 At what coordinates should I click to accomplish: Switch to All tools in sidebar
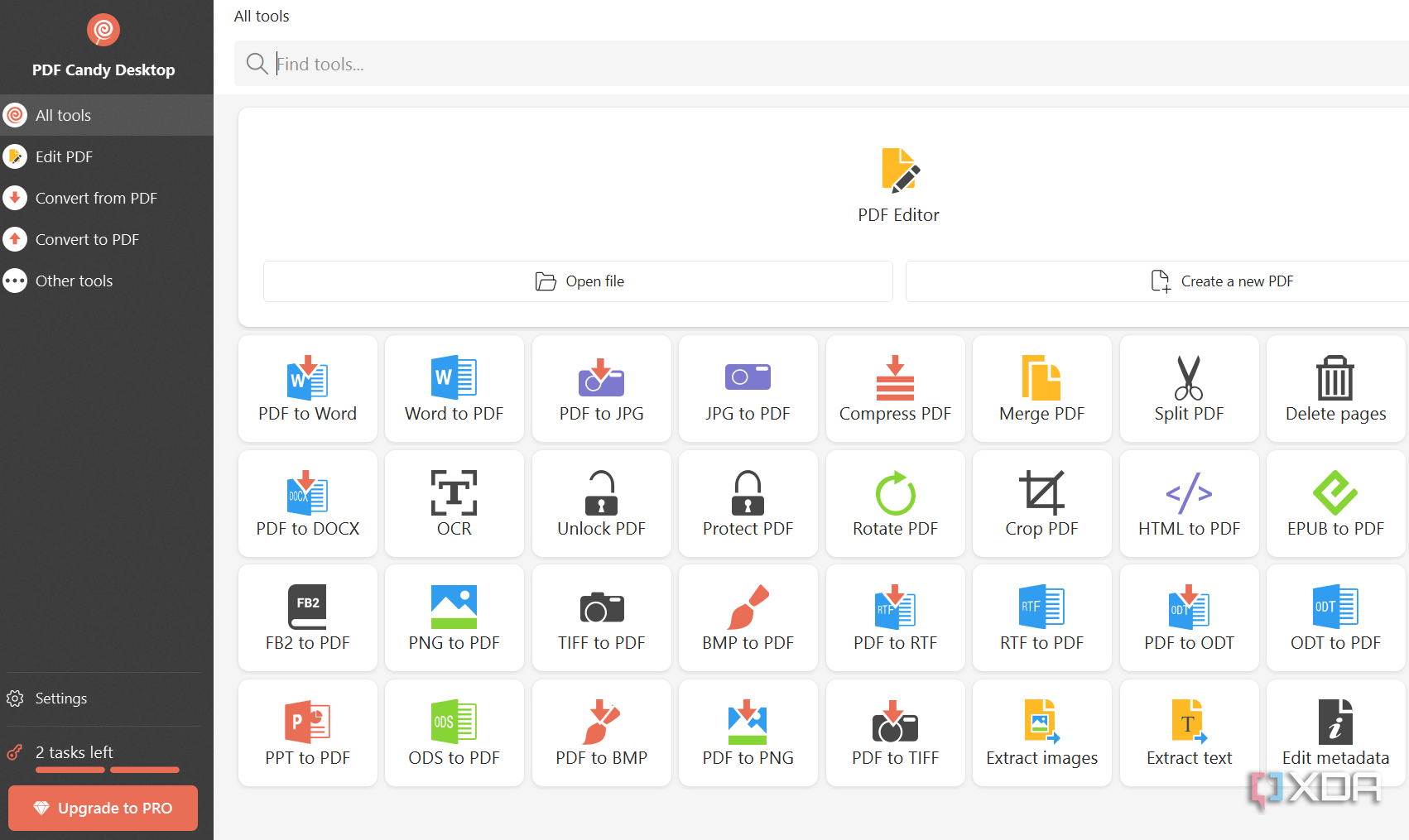107,115
